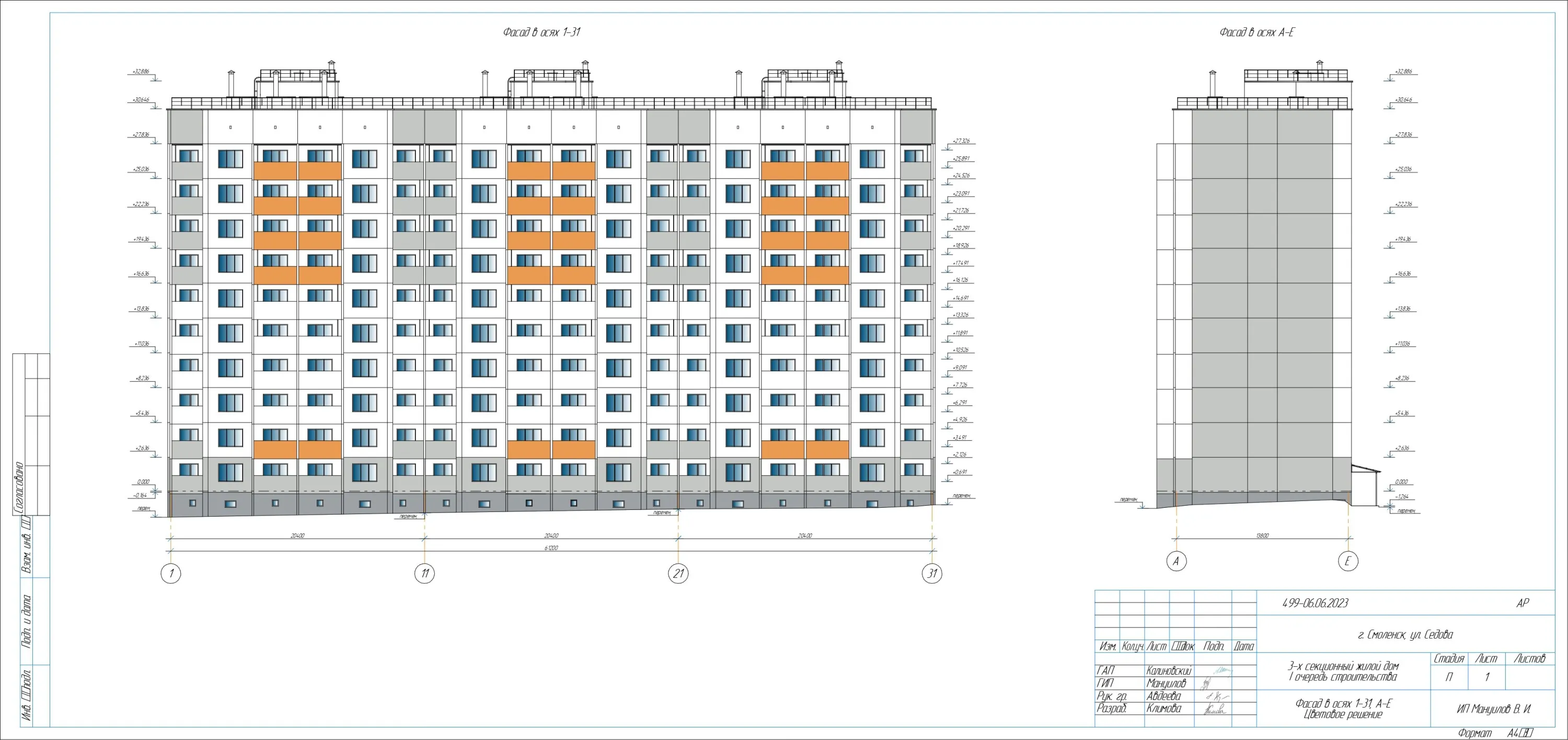Click the organization 'ИП Мануйлов В. И.'
This screenshot has width=1568, height=740.
point(1494,709)
